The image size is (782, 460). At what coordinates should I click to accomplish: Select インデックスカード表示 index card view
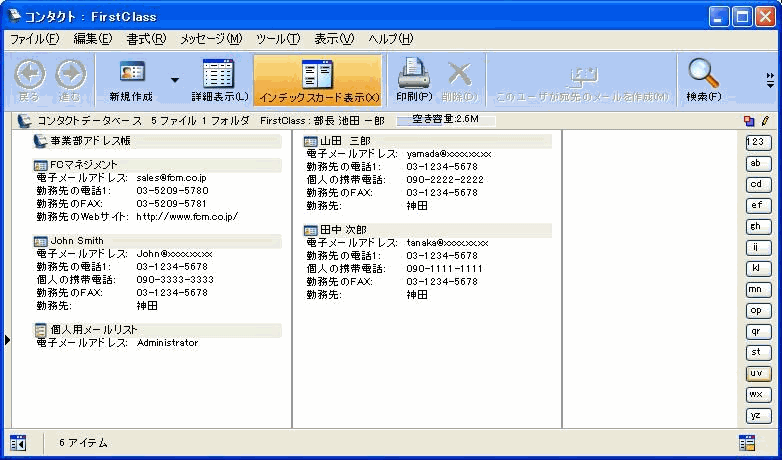coord(318,73)
